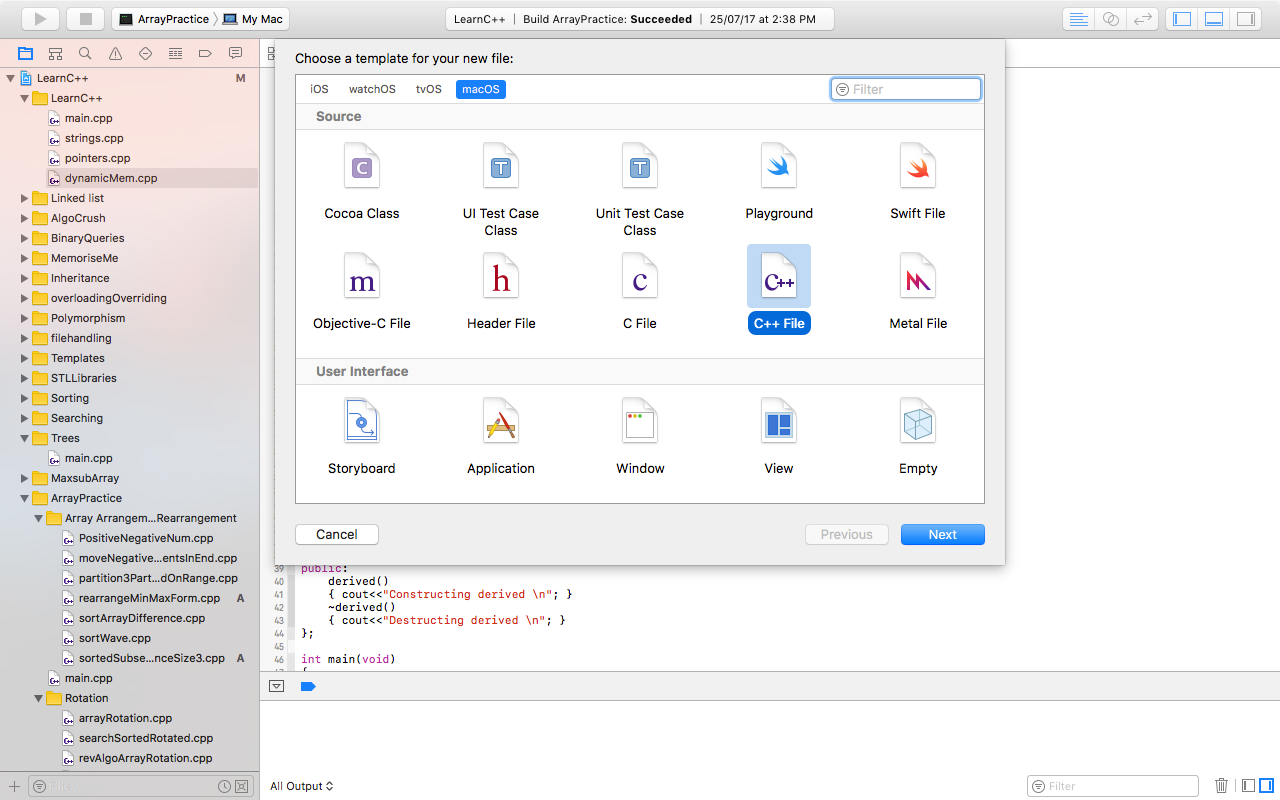Run the project with the Play button
Image resolution: width=1280 pixels, height=800 pixels.
40,19
